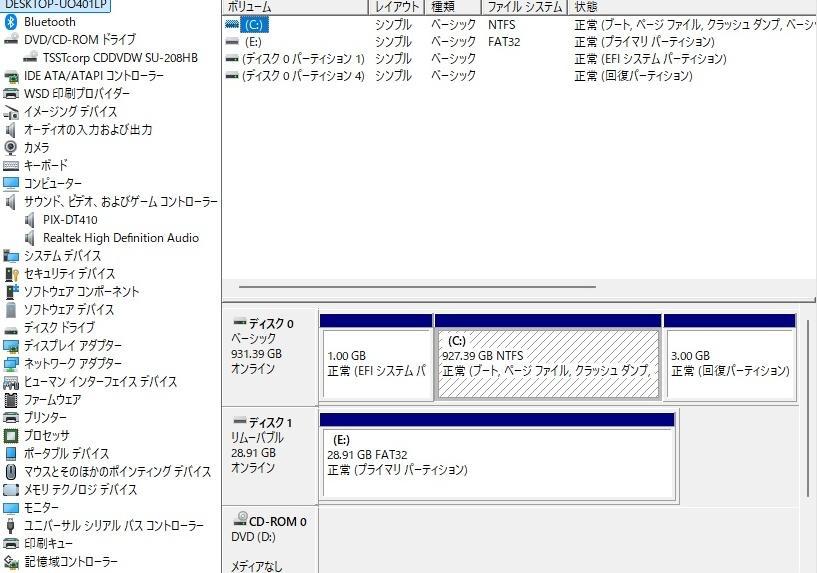
Task: Select the 28.91 GB FAT32 (E:) partition
Action: [x=498, y=457]
